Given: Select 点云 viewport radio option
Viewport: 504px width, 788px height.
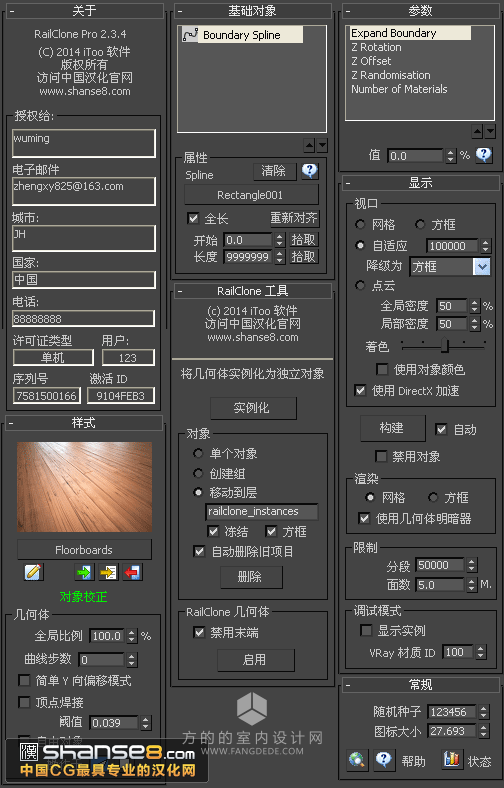Looking at the screenshot, I should pyautogui.click(x=360, y=285).
